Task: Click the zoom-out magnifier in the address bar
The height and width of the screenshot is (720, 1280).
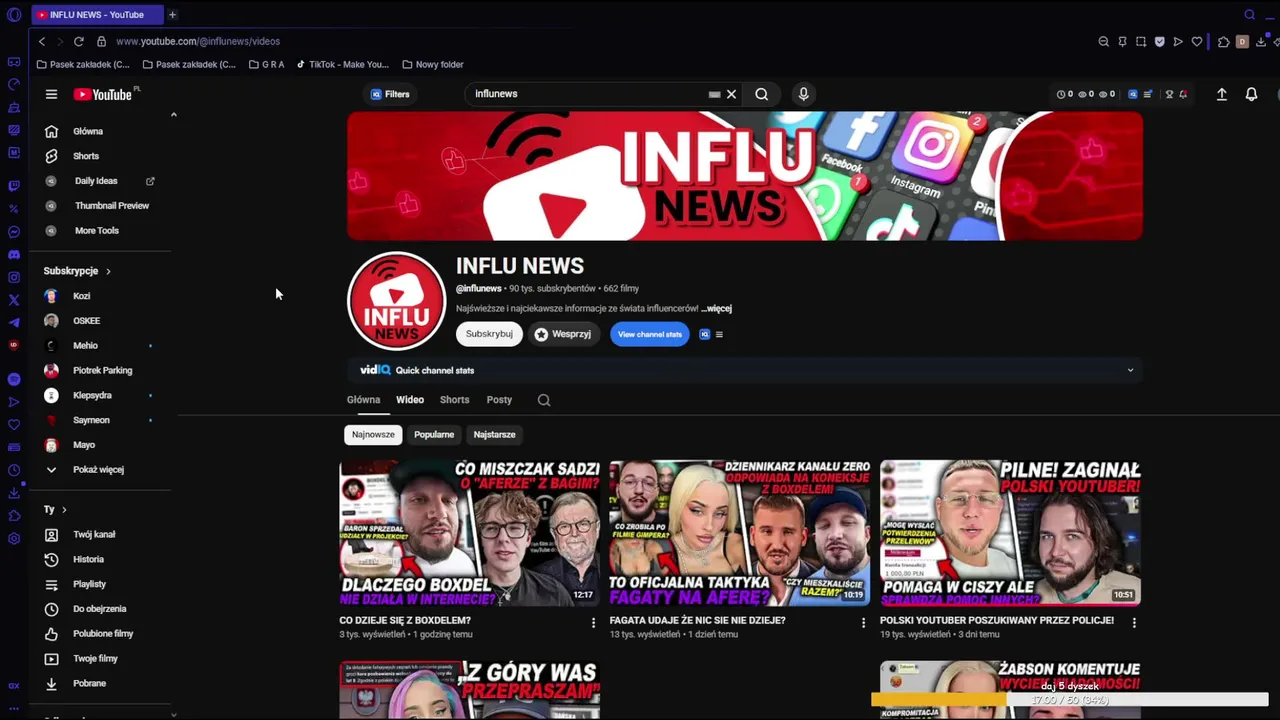Action: point(1103,41)
